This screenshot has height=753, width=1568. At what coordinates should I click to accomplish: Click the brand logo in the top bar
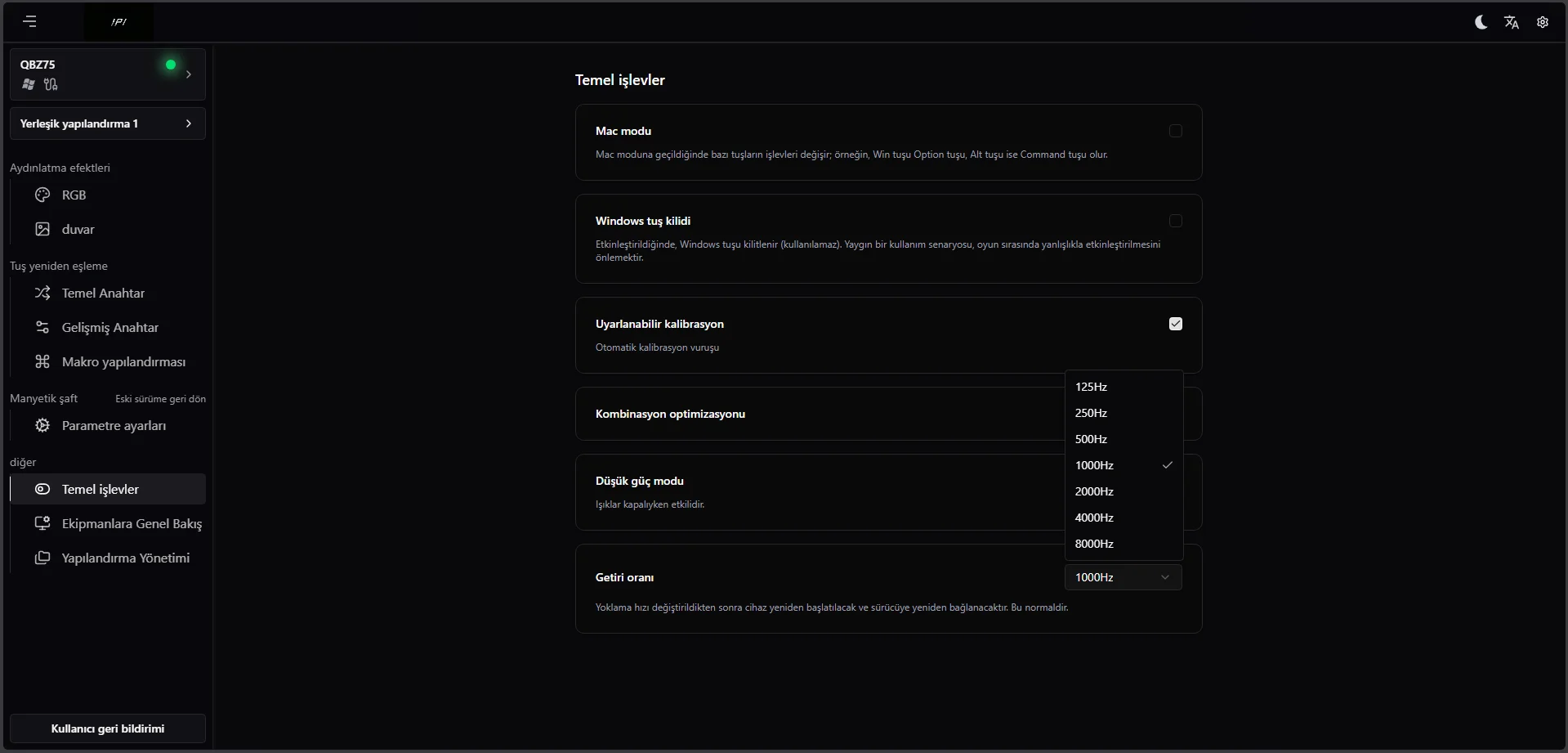(x=118, y=22)
